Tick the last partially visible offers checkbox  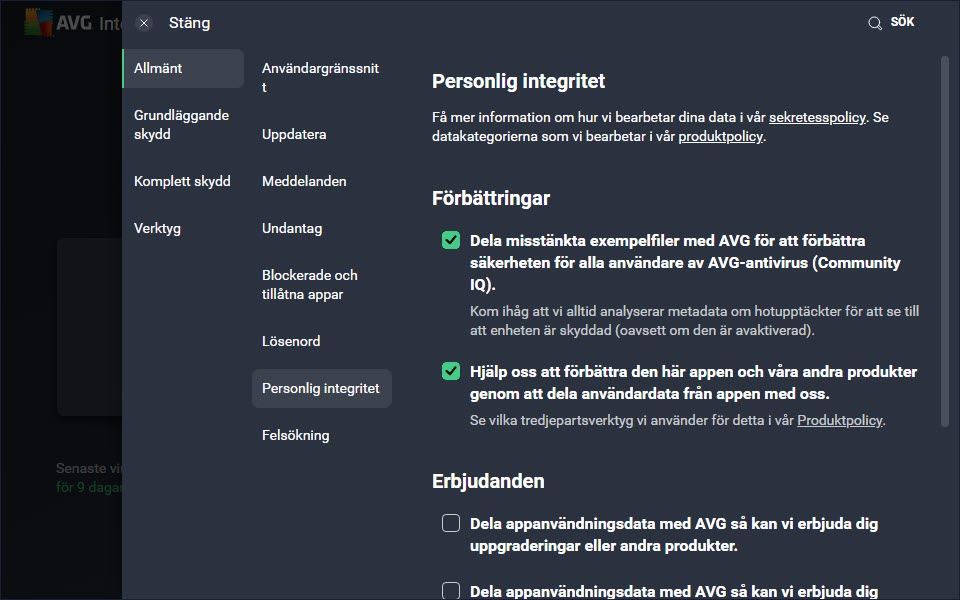(x=451, y=590)
